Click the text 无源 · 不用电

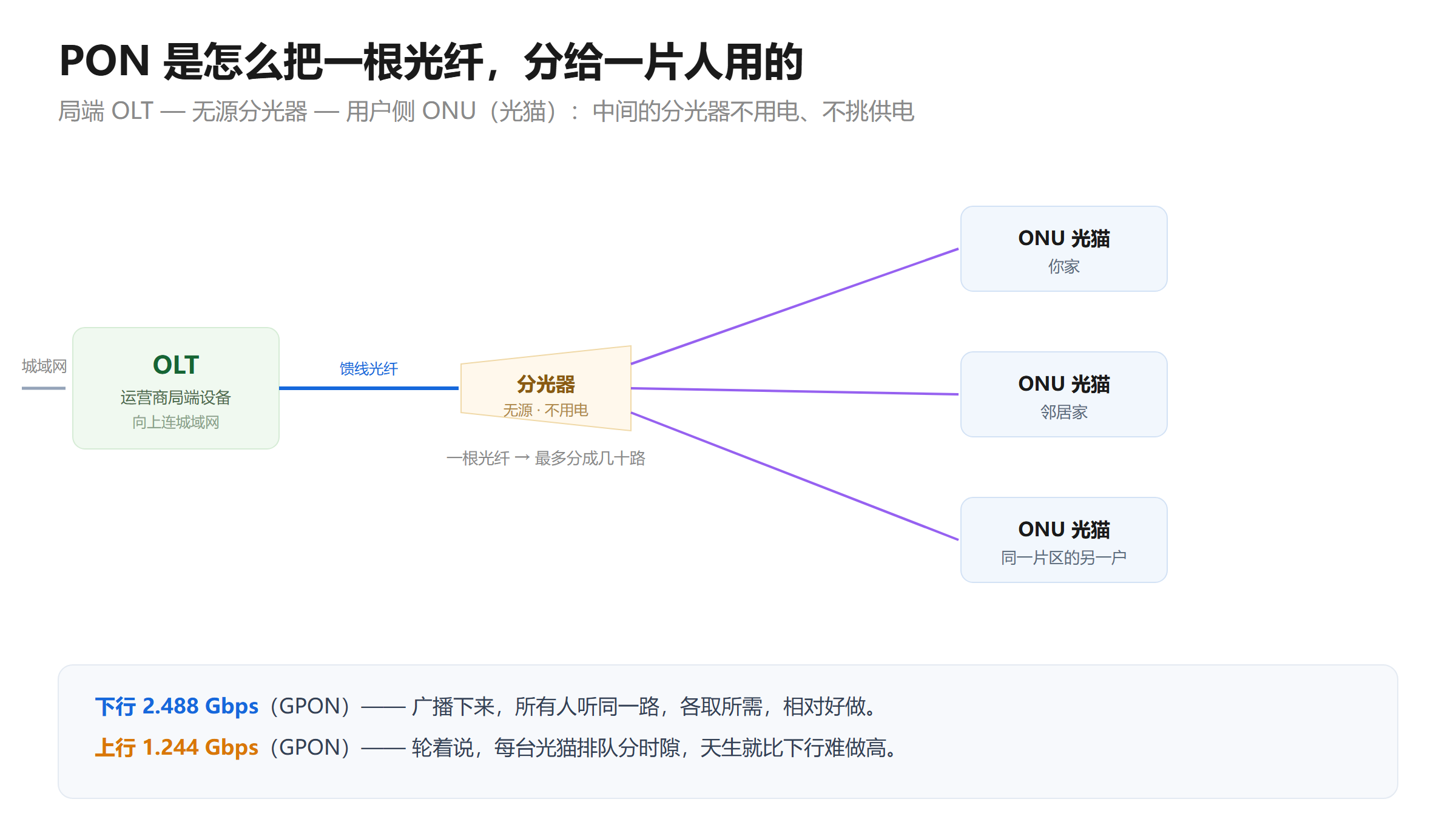(546, 410)
